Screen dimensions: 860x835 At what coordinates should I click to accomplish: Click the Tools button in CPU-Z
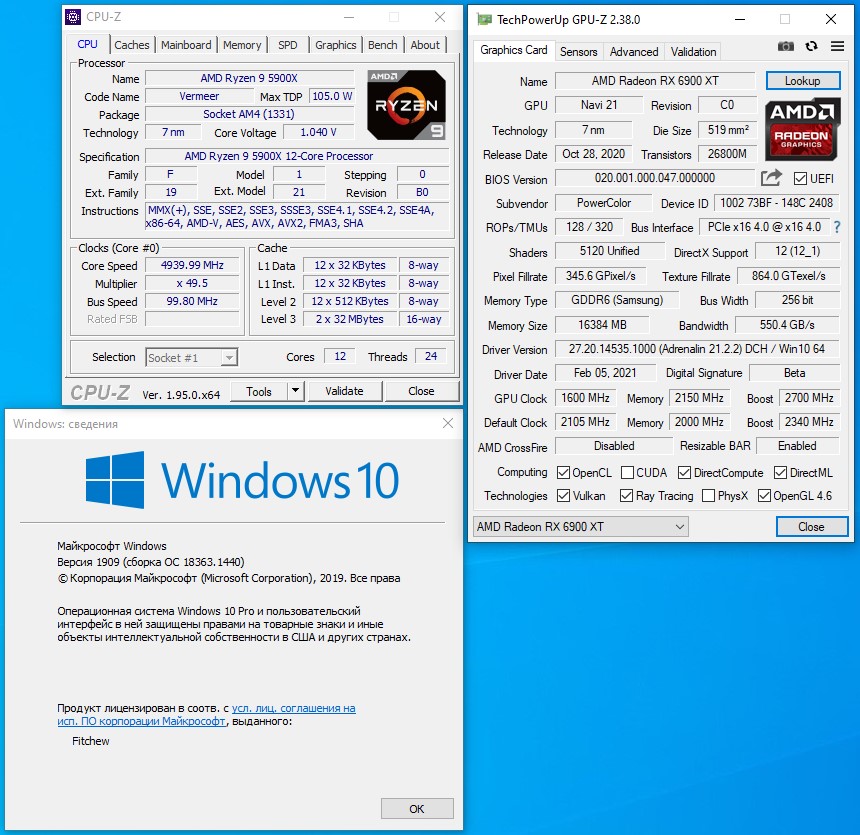tap(259, 391)
